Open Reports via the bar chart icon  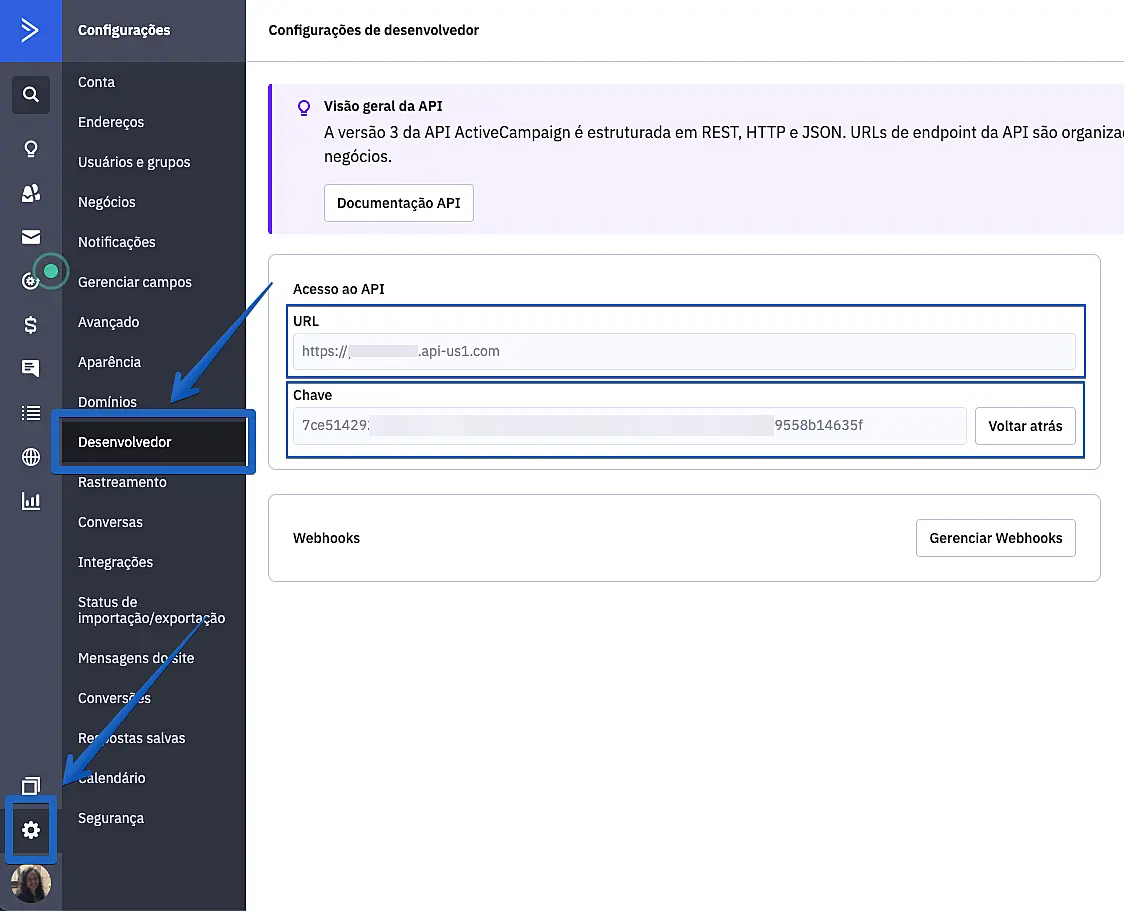(31, 501)
